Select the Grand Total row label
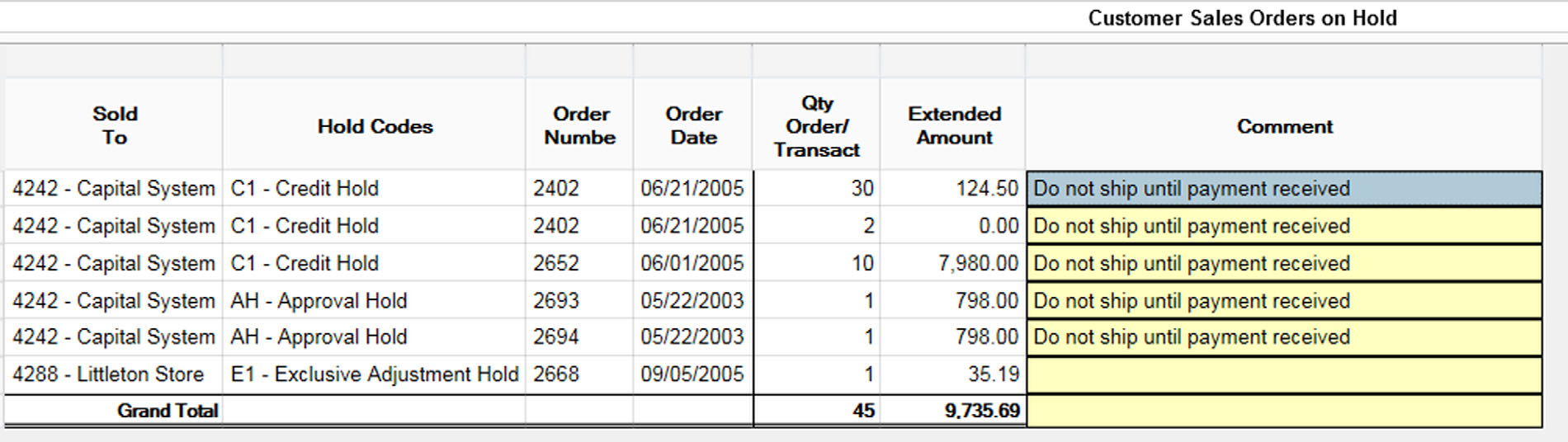1568x442 pixels. [x=168, y=411]
